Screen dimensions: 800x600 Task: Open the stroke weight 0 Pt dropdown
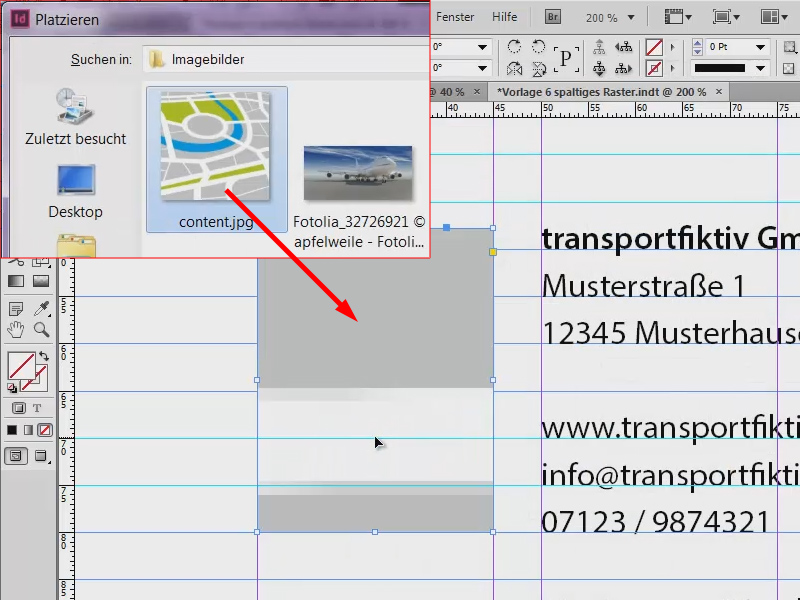pos(759,46)
